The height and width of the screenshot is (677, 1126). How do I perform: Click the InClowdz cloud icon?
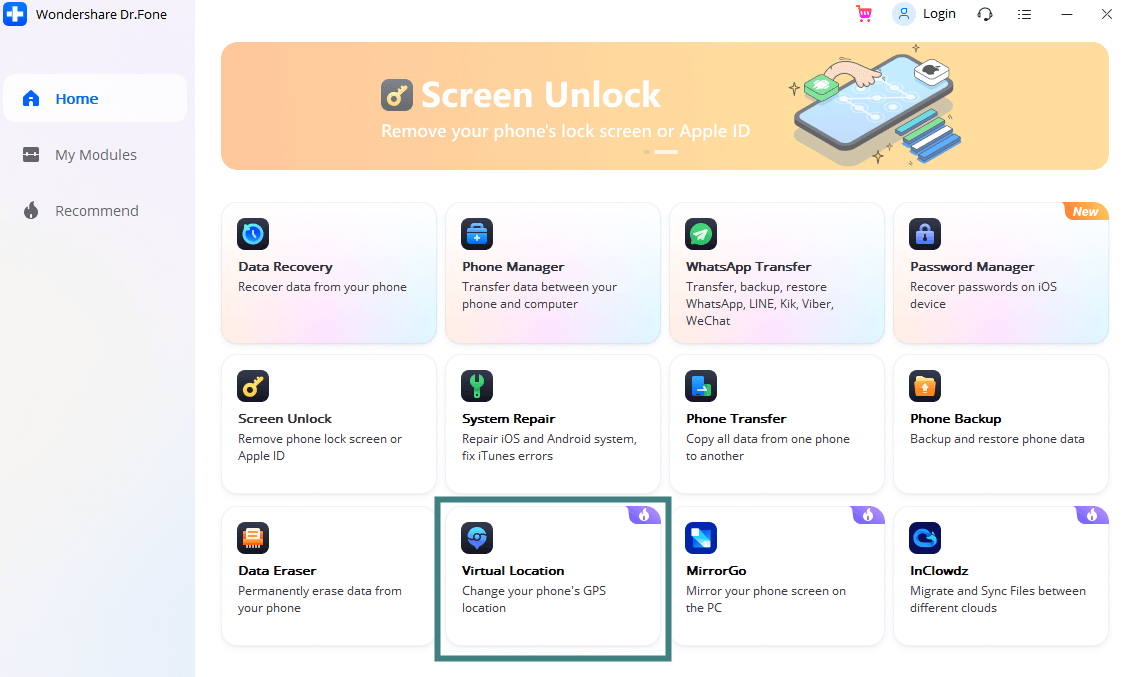coord(925,538)
